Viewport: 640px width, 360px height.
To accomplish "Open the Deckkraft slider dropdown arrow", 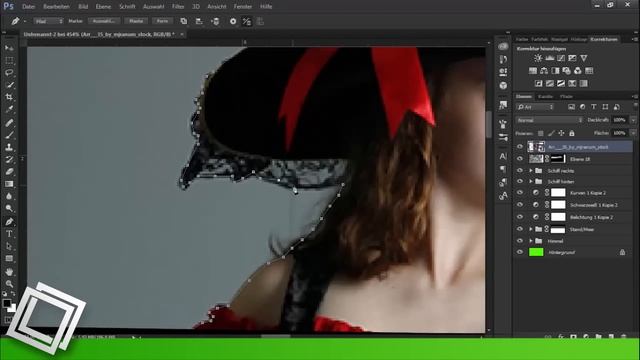I will pos(633,120).
